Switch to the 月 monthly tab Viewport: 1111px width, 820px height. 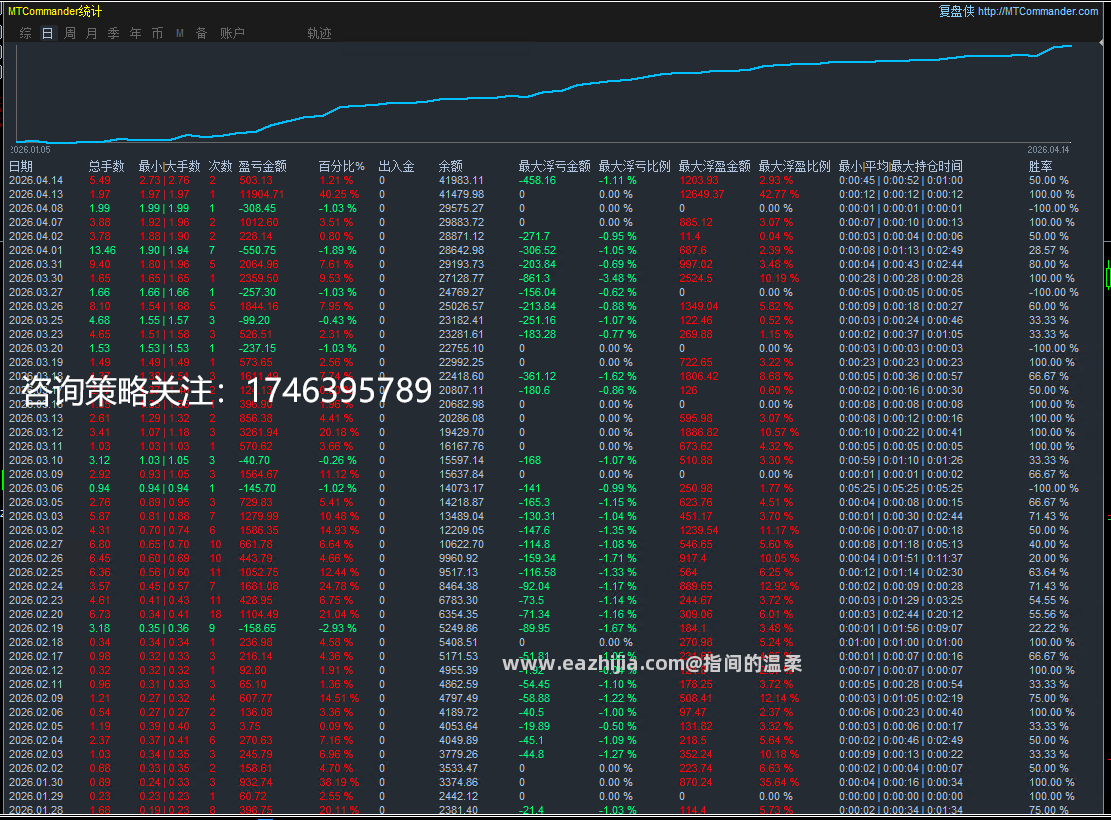(x=91, y=33)
